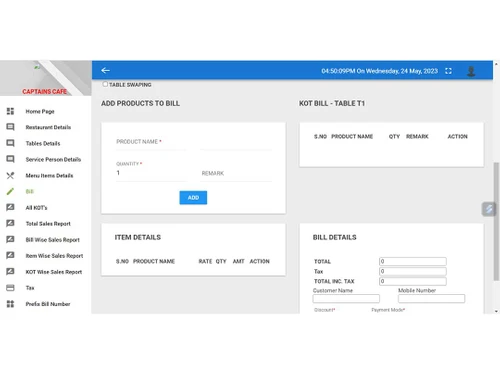View Bill Wise Sales Report
The width and height of the screenshot is (500, 375).
click(x=53, y=240)
